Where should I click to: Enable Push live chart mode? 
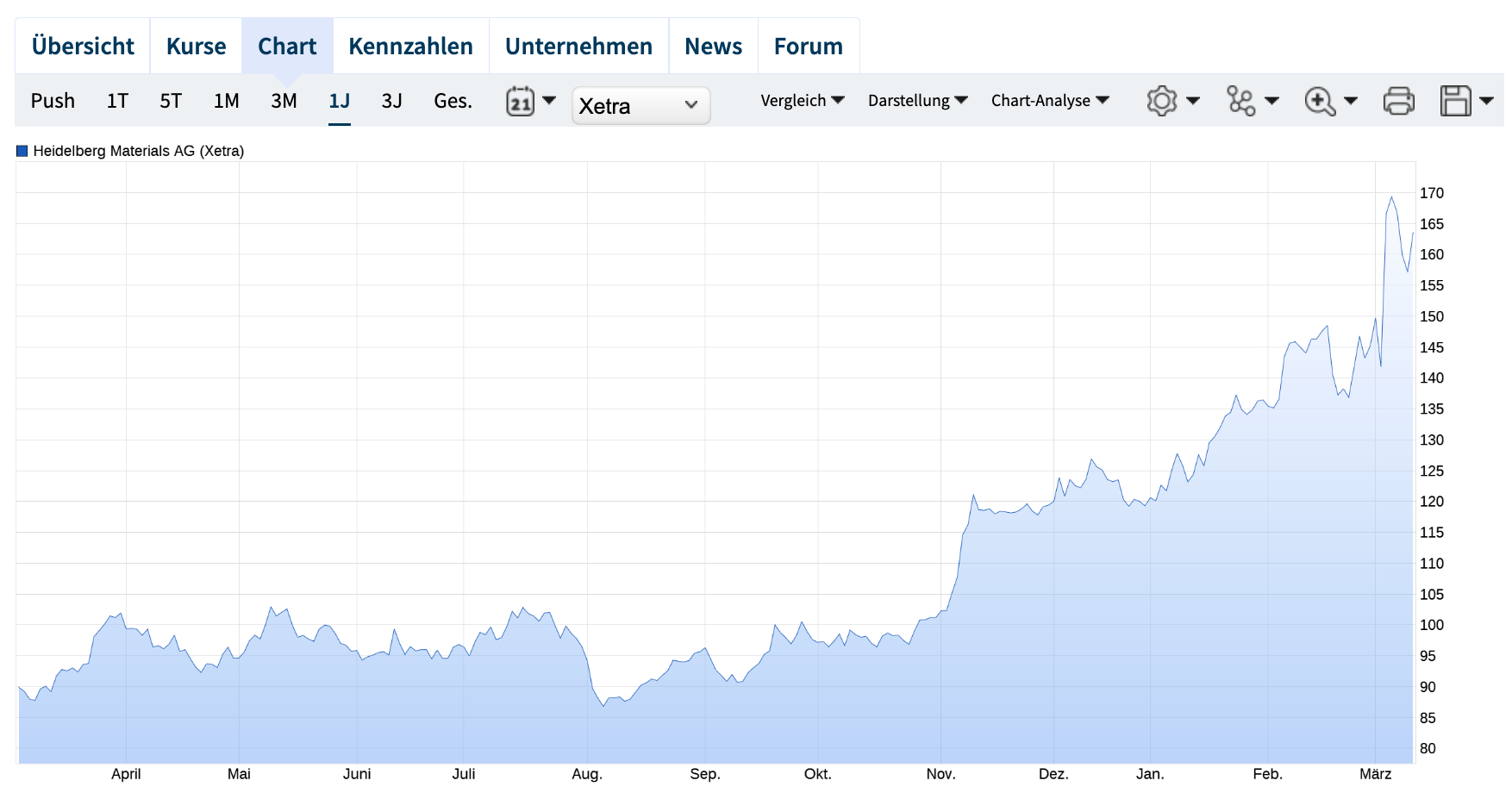[53, 101]
